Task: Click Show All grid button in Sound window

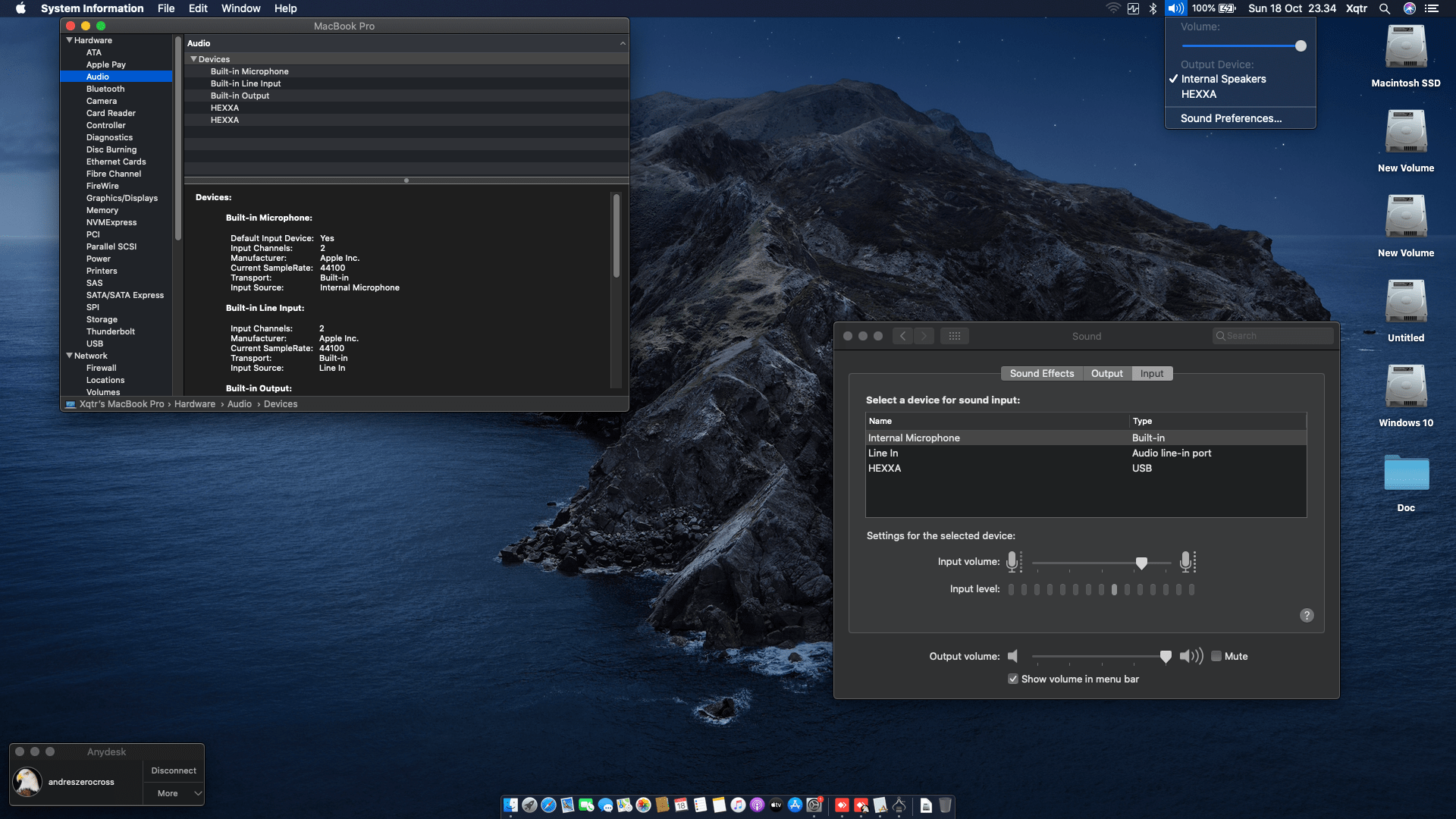Action: click(955, 336)
